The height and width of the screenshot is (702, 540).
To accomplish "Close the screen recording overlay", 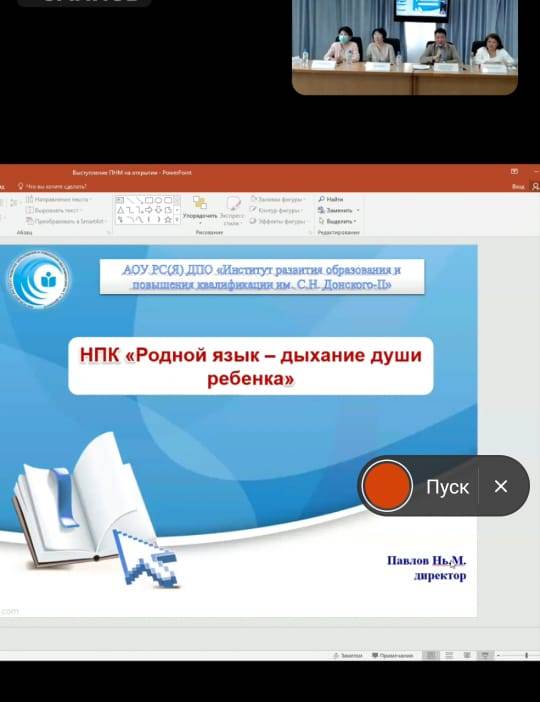I will click(x=501, y=486).
